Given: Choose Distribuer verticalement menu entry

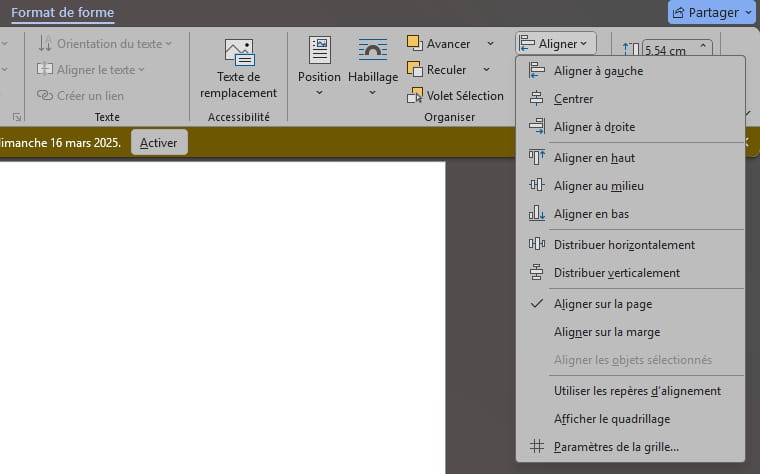Looking at the screenshot, I should (630, 273).
